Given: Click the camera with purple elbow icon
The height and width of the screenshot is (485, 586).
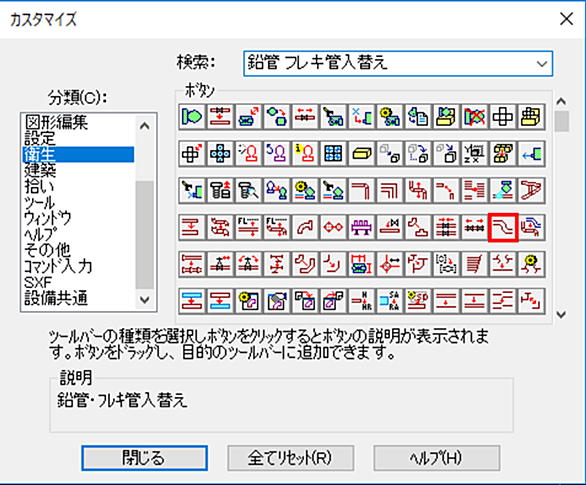Looking at the screenshot, I should (277, 301).
